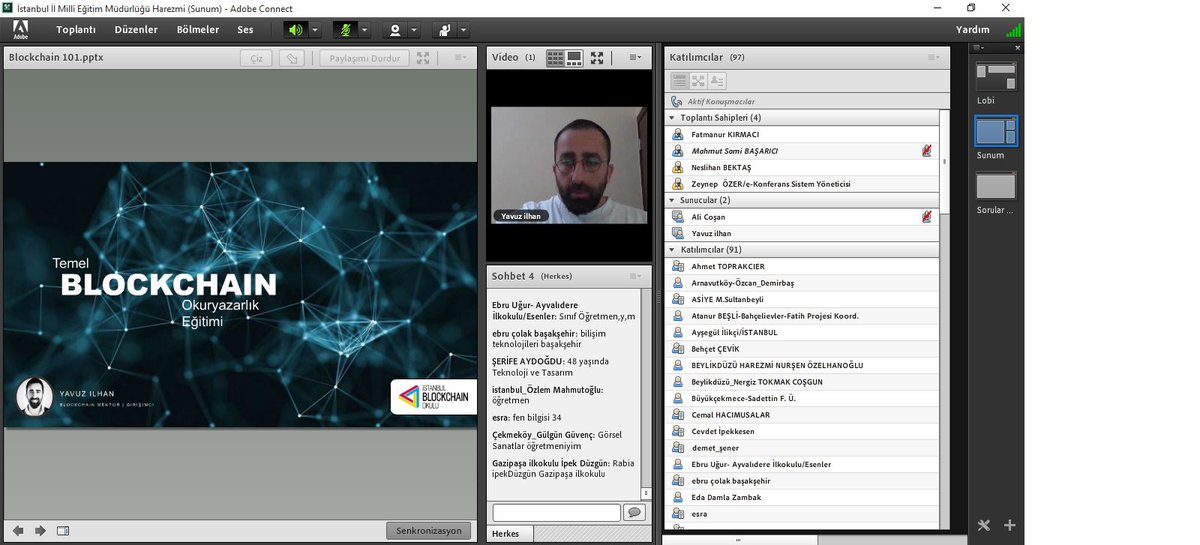The height and width of the screenshot is (545, 1200).
Task: Collapse the Toplantı Sahipleri (4) group
Action: [x=673, y=118]
